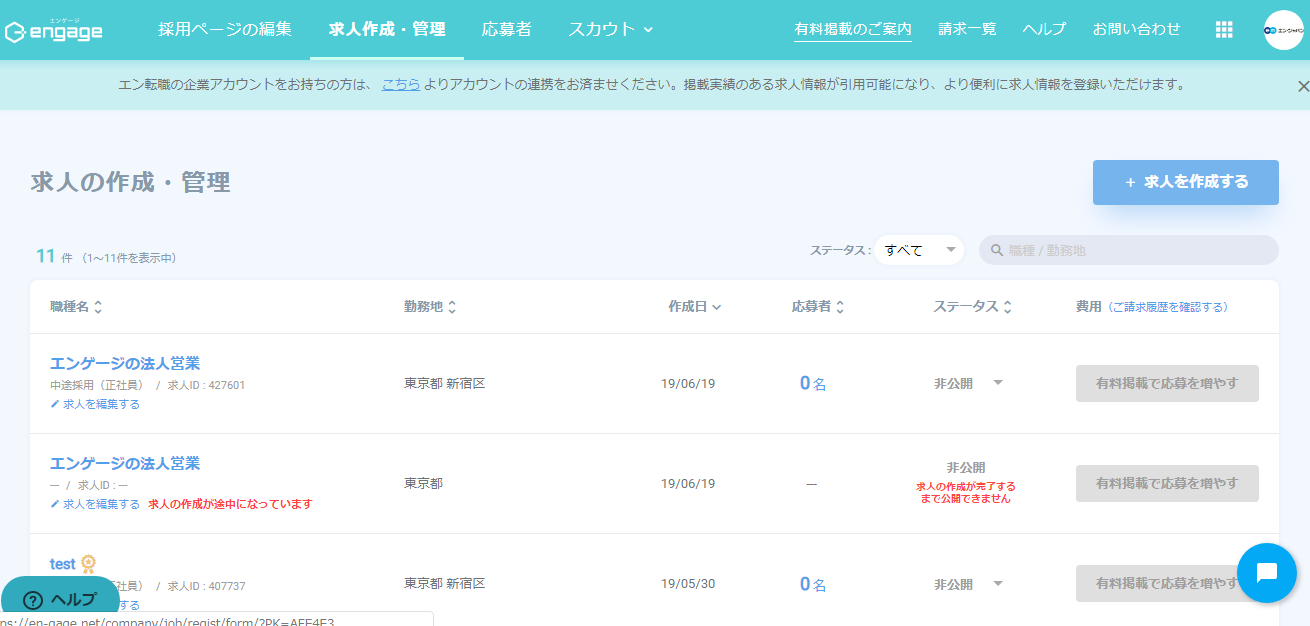
Task: Click the 11 件 result count
Action: [x=54, y=256]
